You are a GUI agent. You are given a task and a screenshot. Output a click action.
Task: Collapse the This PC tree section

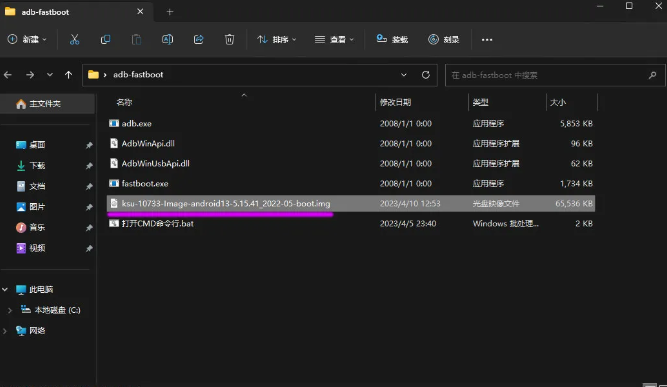[x=5, y=290]
